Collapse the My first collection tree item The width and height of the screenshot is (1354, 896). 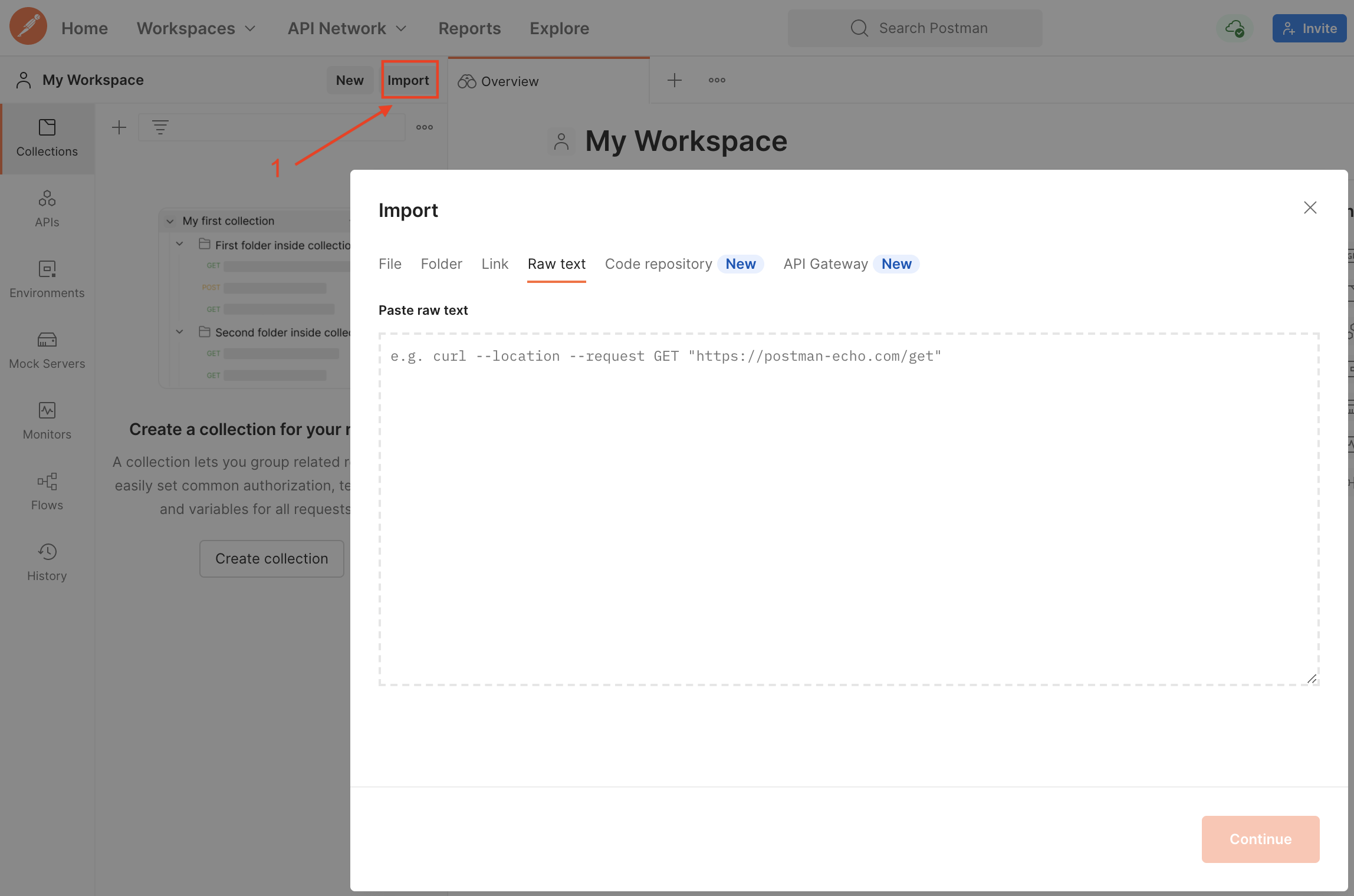(x=170, y=221)
